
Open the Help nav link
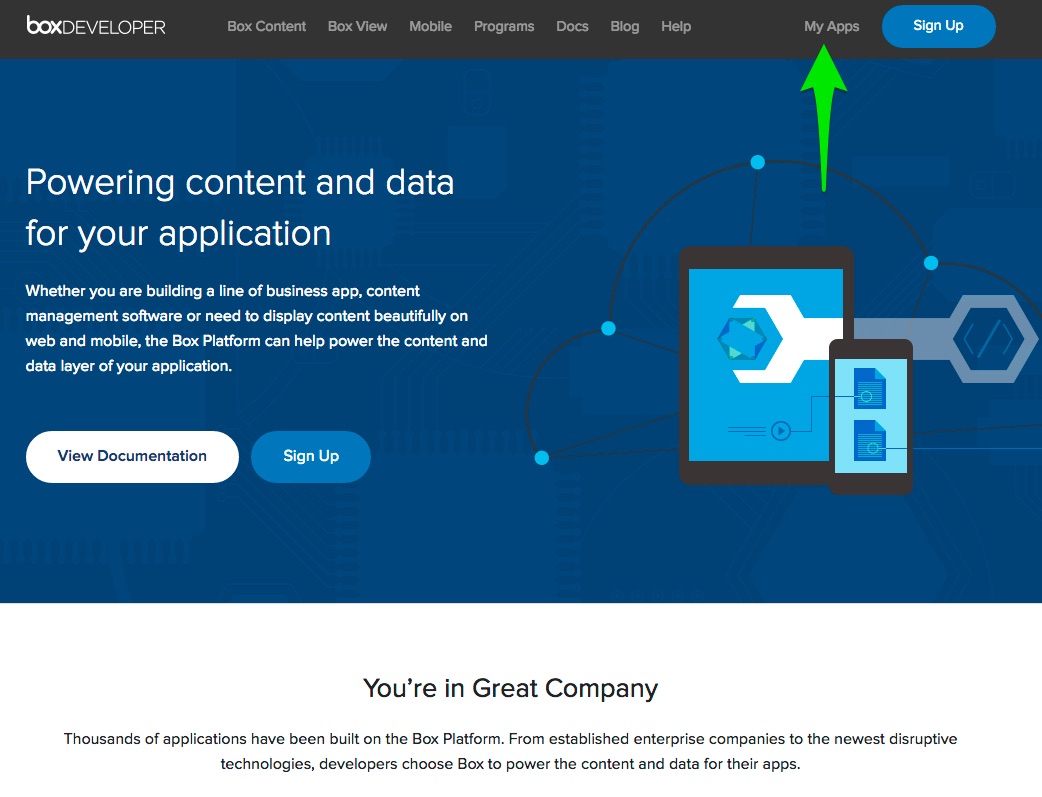point(676,27)
